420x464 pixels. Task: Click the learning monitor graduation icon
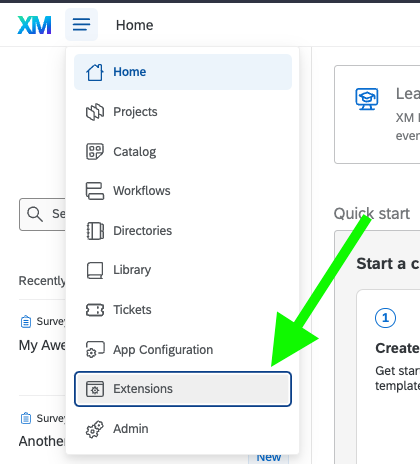click(x=367, y=99)
